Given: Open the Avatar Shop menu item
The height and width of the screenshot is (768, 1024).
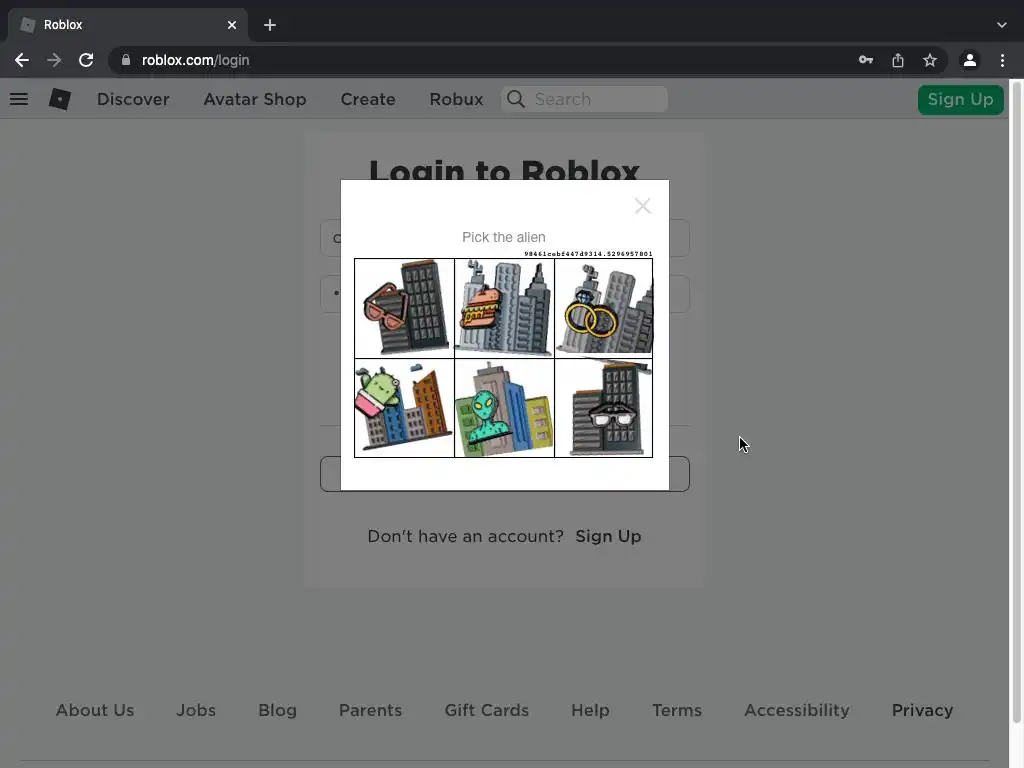Looking at the screenshot, I should click(x=255, y=99).
